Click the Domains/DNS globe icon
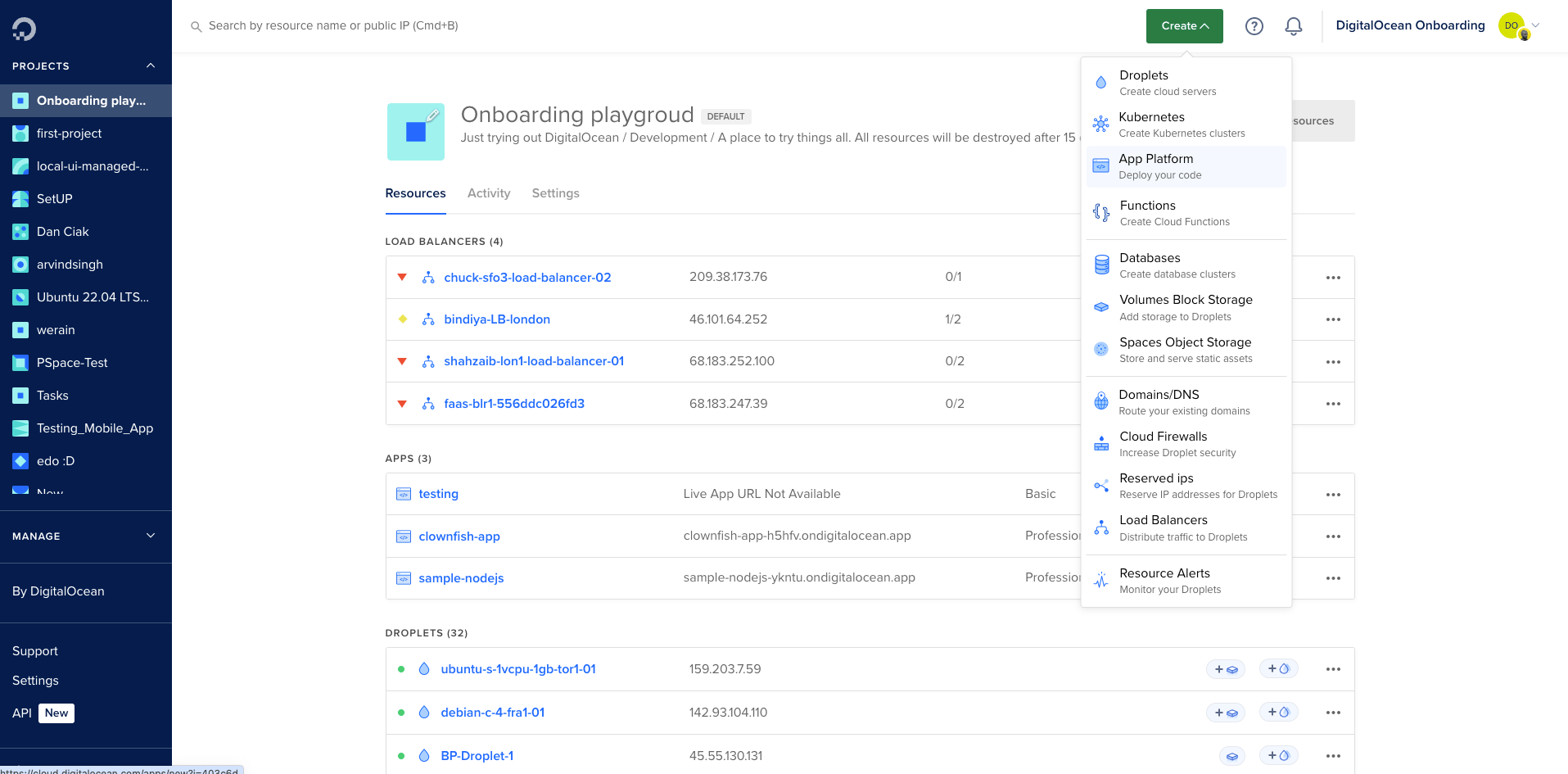This screenshot has height=774, width=1568. [1101, 402]
